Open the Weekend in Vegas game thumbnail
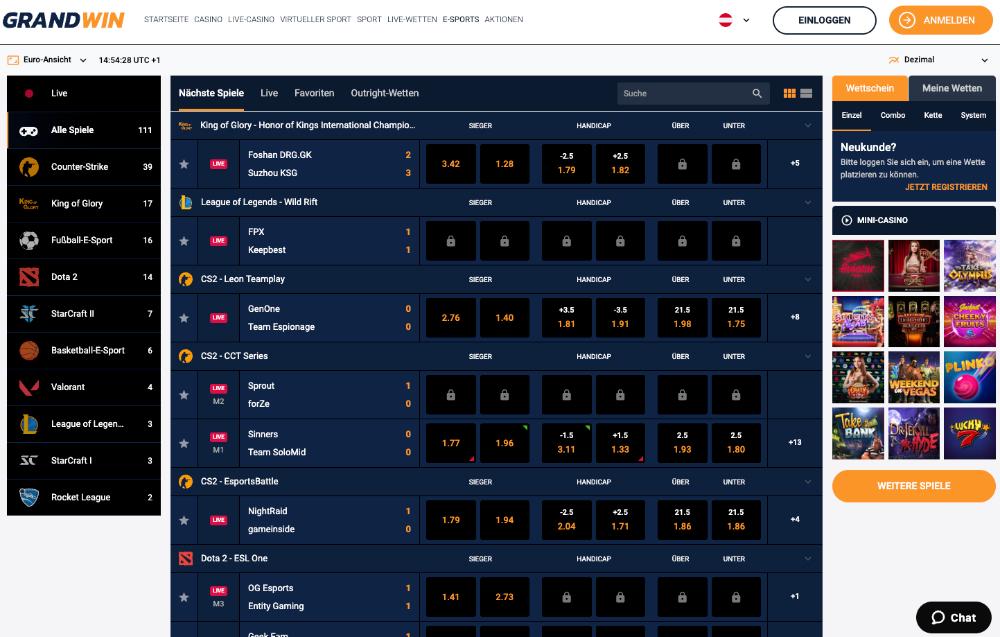The height and width of the screenshot is (637, 1000). [914, 377]
